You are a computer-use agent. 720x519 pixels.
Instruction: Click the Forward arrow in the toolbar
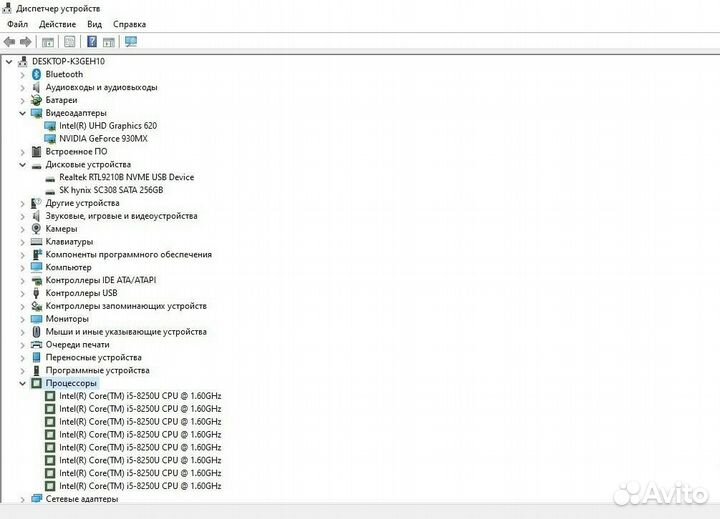[26, 42]
